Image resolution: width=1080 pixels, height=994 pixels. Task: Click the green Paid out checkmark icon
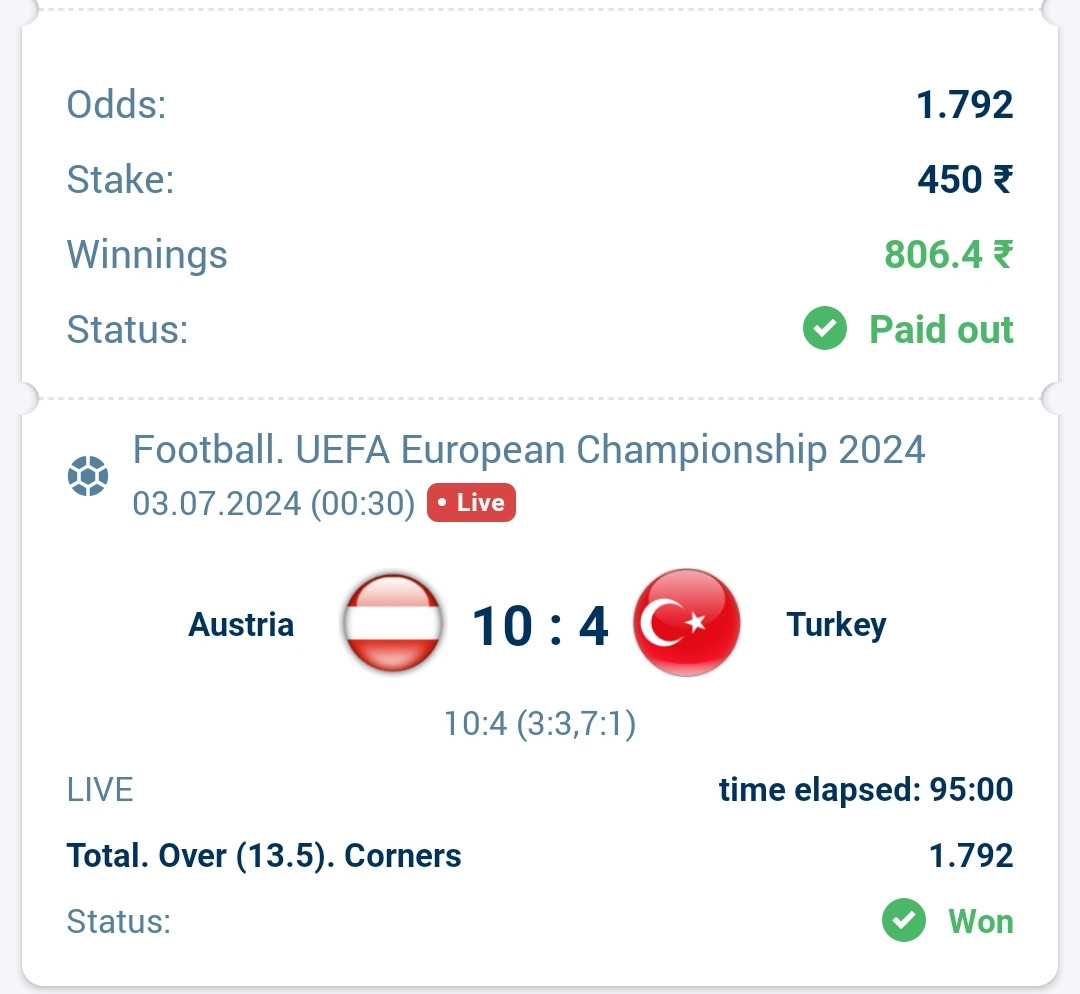click(x=824, y=328)
